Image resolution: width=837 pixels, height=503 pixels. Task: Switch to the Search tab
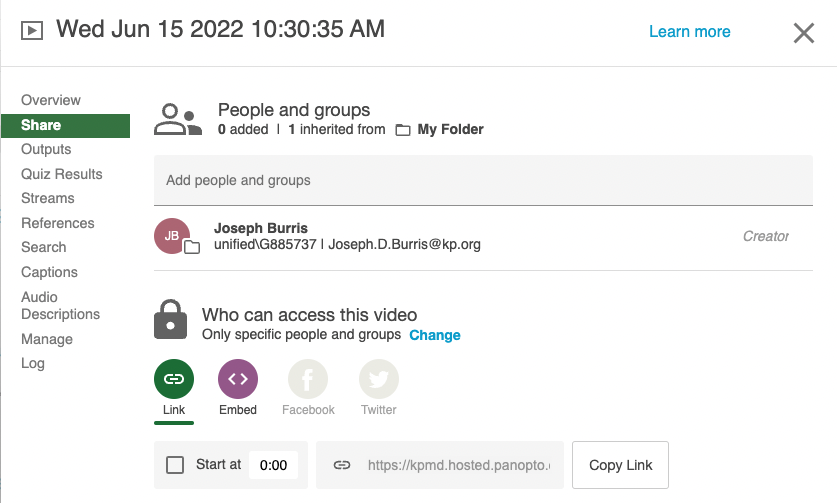(x=44, y=247)
